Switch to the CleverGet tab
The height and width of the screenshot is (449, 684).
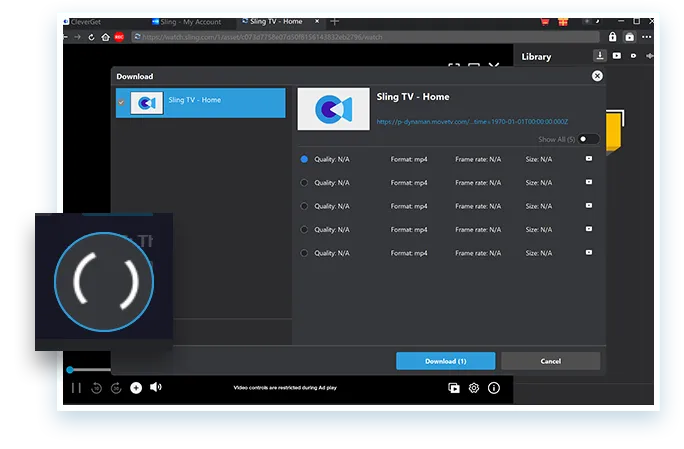click(x=82, y=22)
